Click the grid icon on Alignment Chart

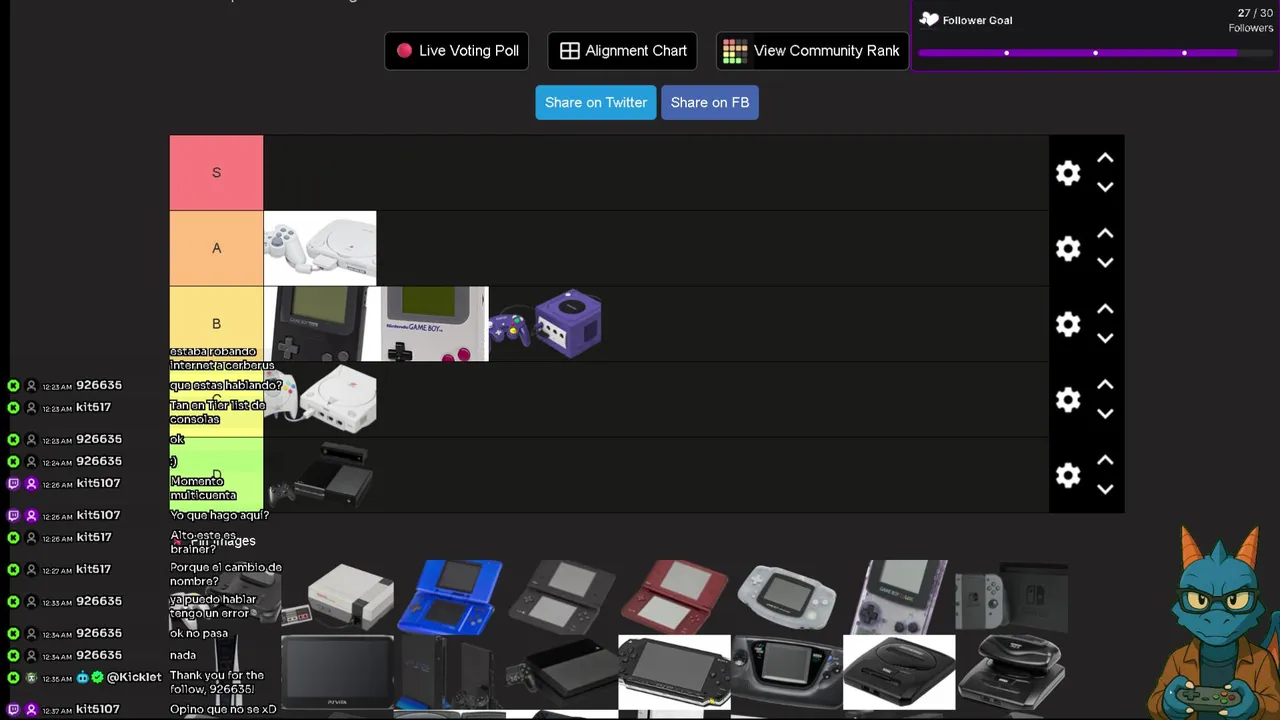click(570, 51)
